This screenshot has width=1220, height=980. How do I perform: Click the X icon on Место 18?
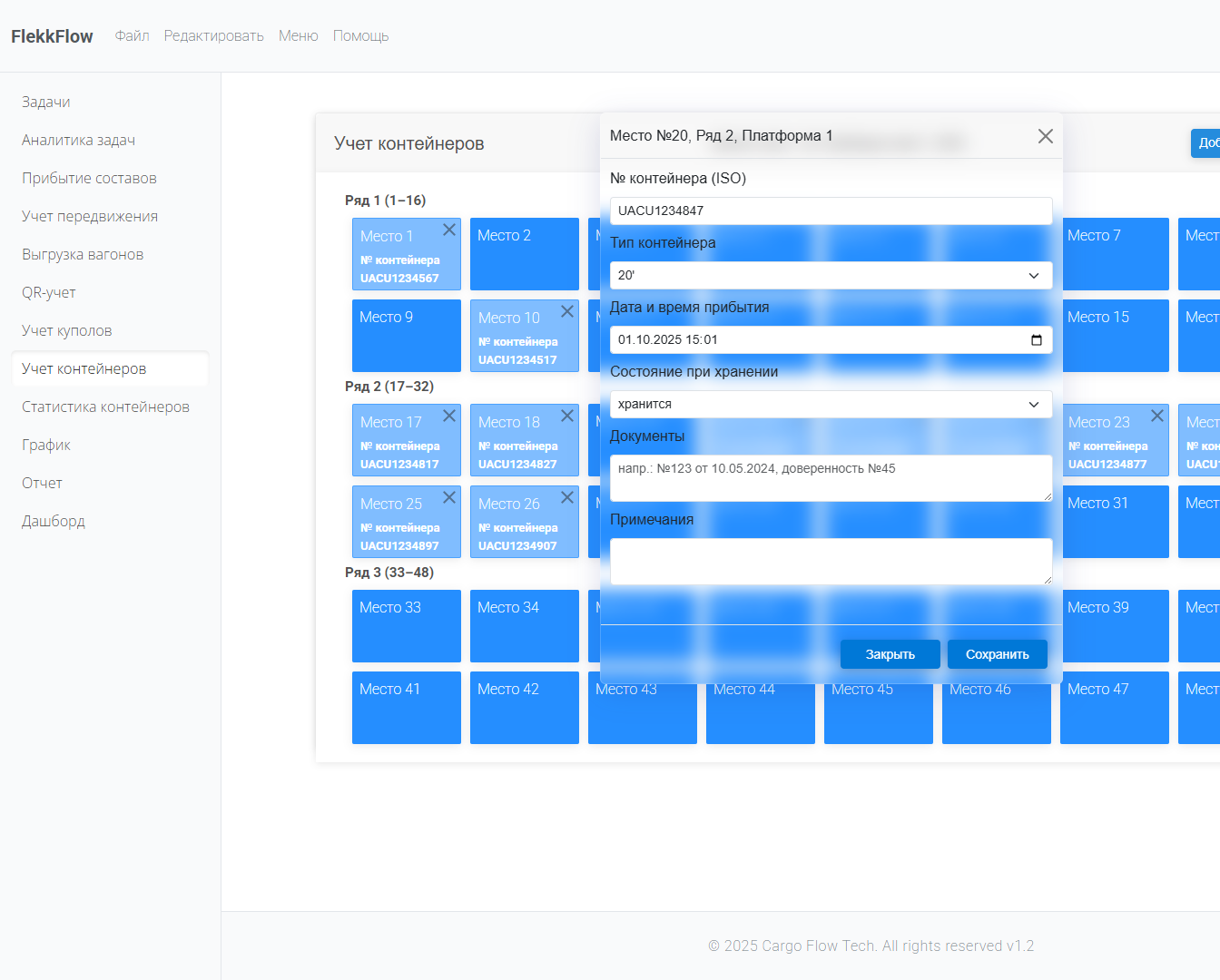[567, 416]
